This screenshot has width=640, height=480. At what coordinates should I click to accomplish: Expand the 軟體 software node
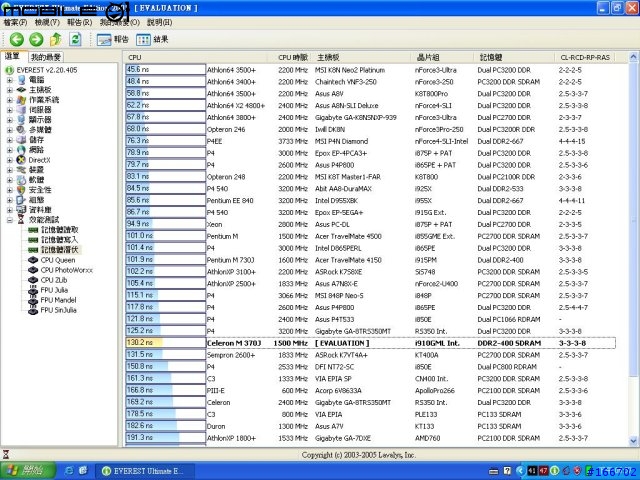(x=9, y=180)
